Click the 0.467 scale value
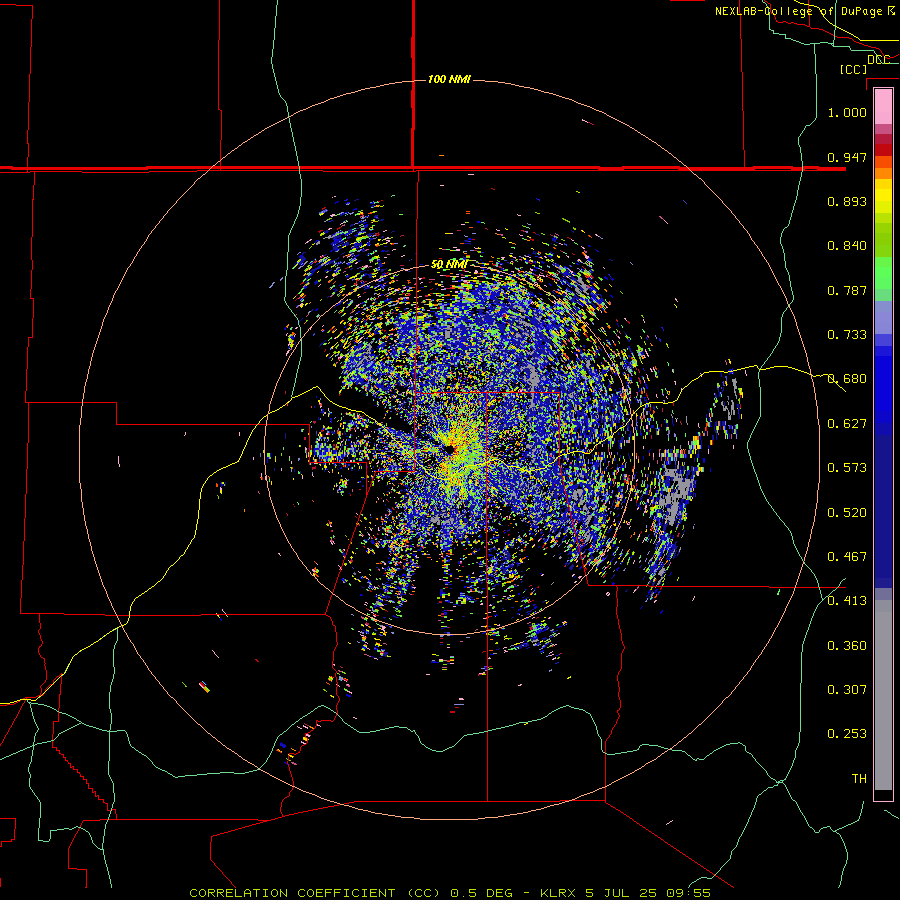Viewport: 900px width, 900px height. click(847, 557)
